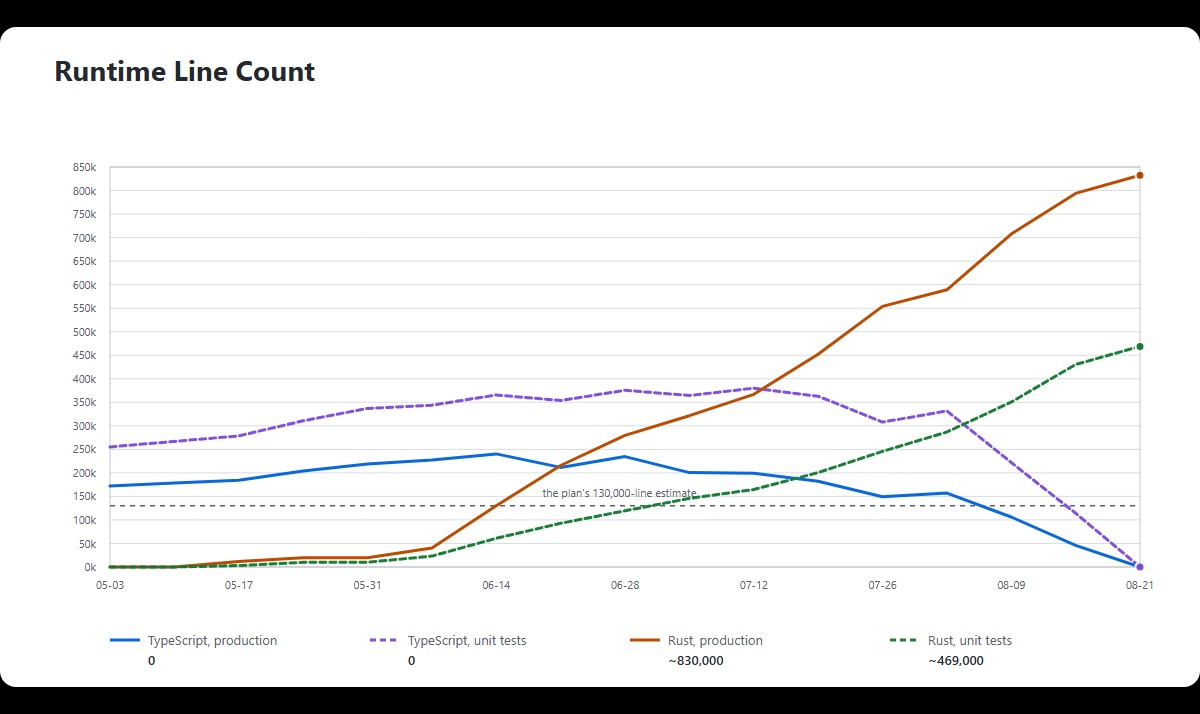Click the "~830,000" value under Rust, production
The width and height of the screenshot is (1200, 714).
[x=696, y=661]
